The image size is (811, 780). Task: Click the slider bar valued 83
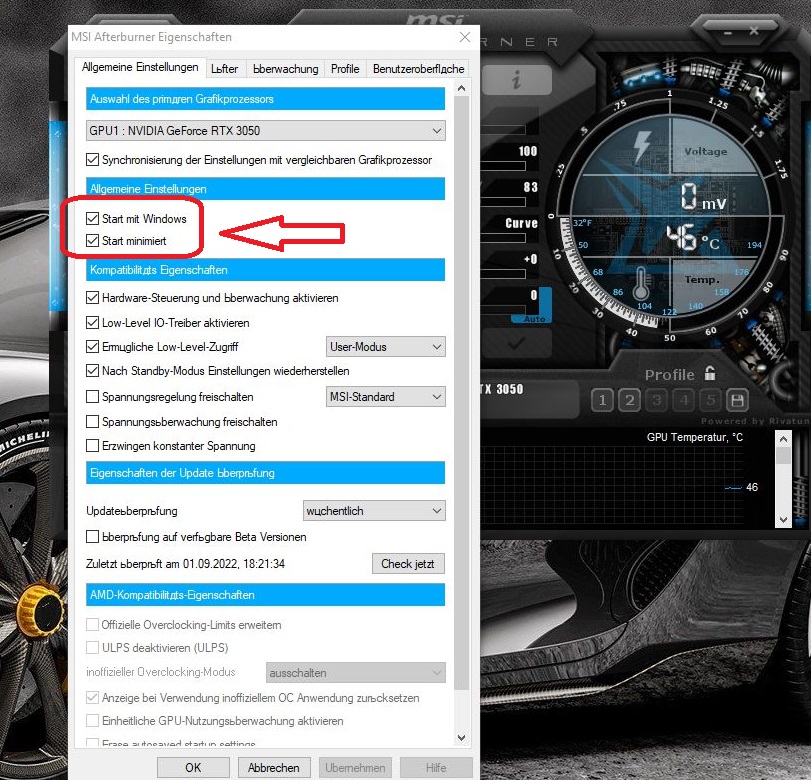(503, 202)
